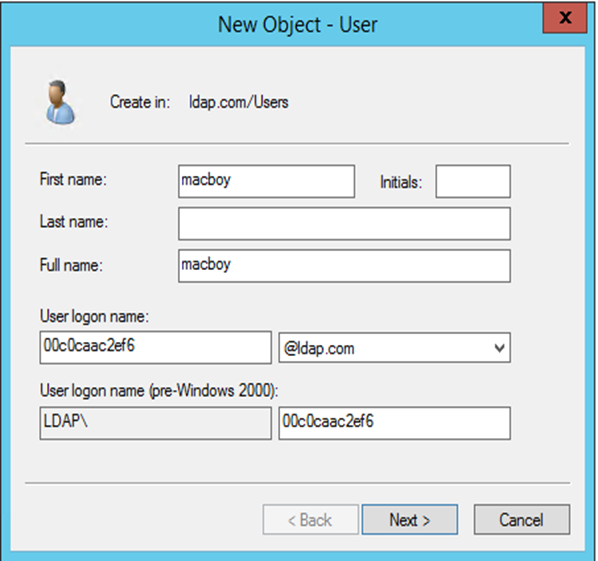The image size is (598, 561).
Task: Click the 'User logon name:' label
Action: point(94,317)
